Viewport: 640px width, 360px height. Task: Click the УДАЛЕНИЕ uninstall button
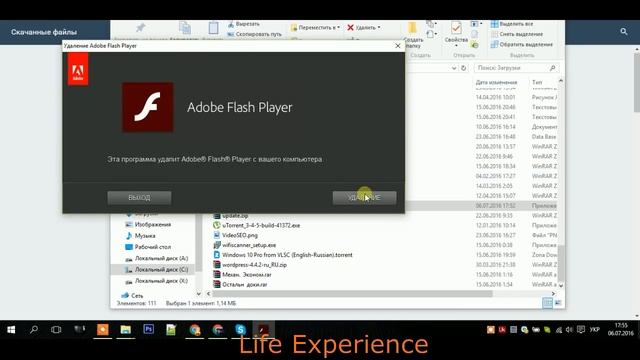point(364,198)
